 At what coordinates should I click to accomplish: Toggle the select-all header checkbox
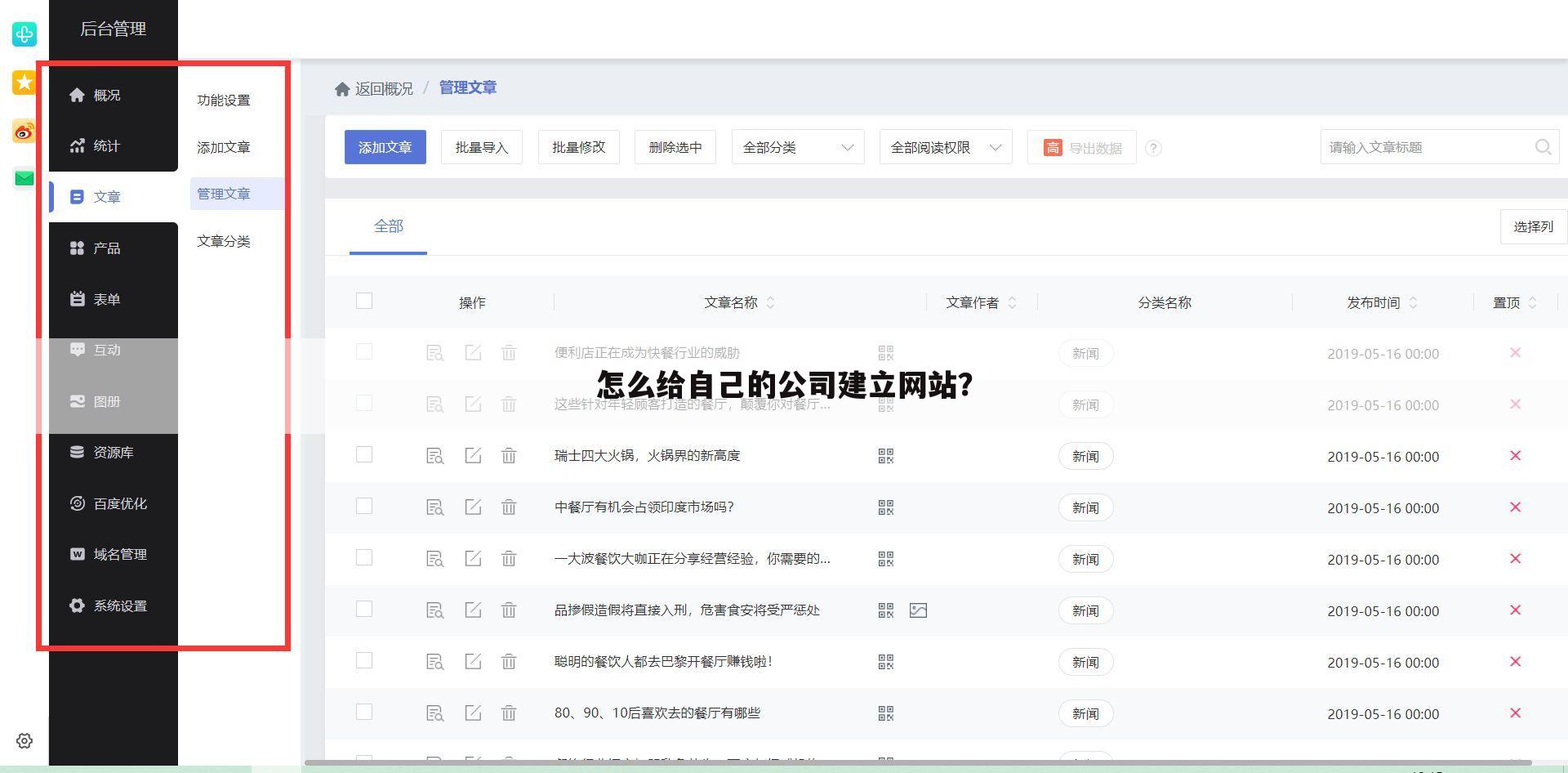pos(364,301)
